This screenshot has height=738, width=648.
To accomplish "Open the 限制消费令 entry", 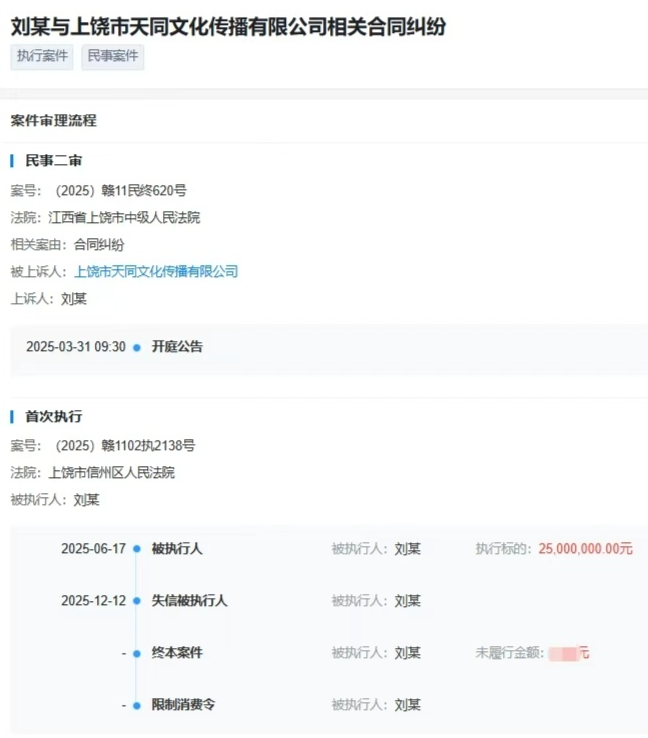I will [x=183, y=705].
